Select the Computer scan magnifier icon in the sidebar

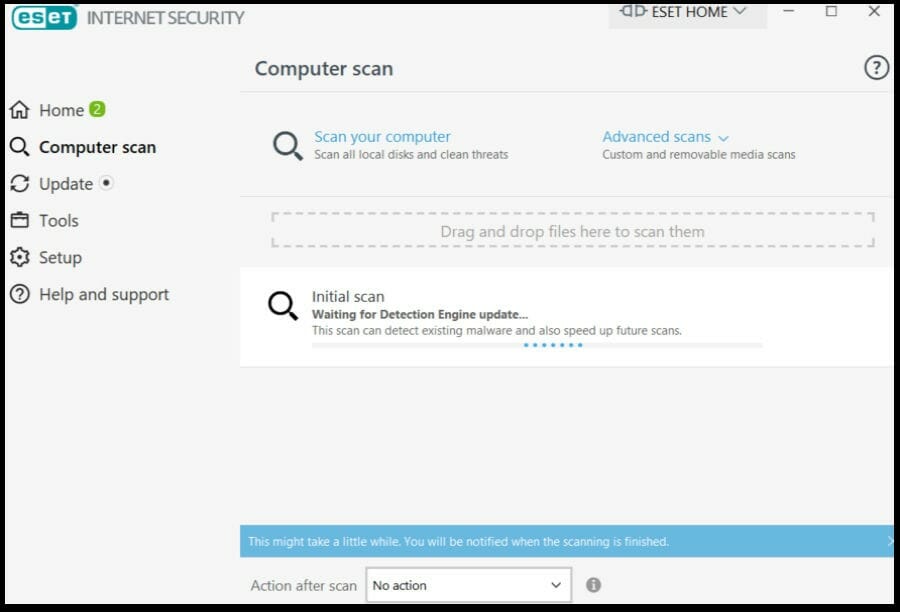click(x=20, y=147)
